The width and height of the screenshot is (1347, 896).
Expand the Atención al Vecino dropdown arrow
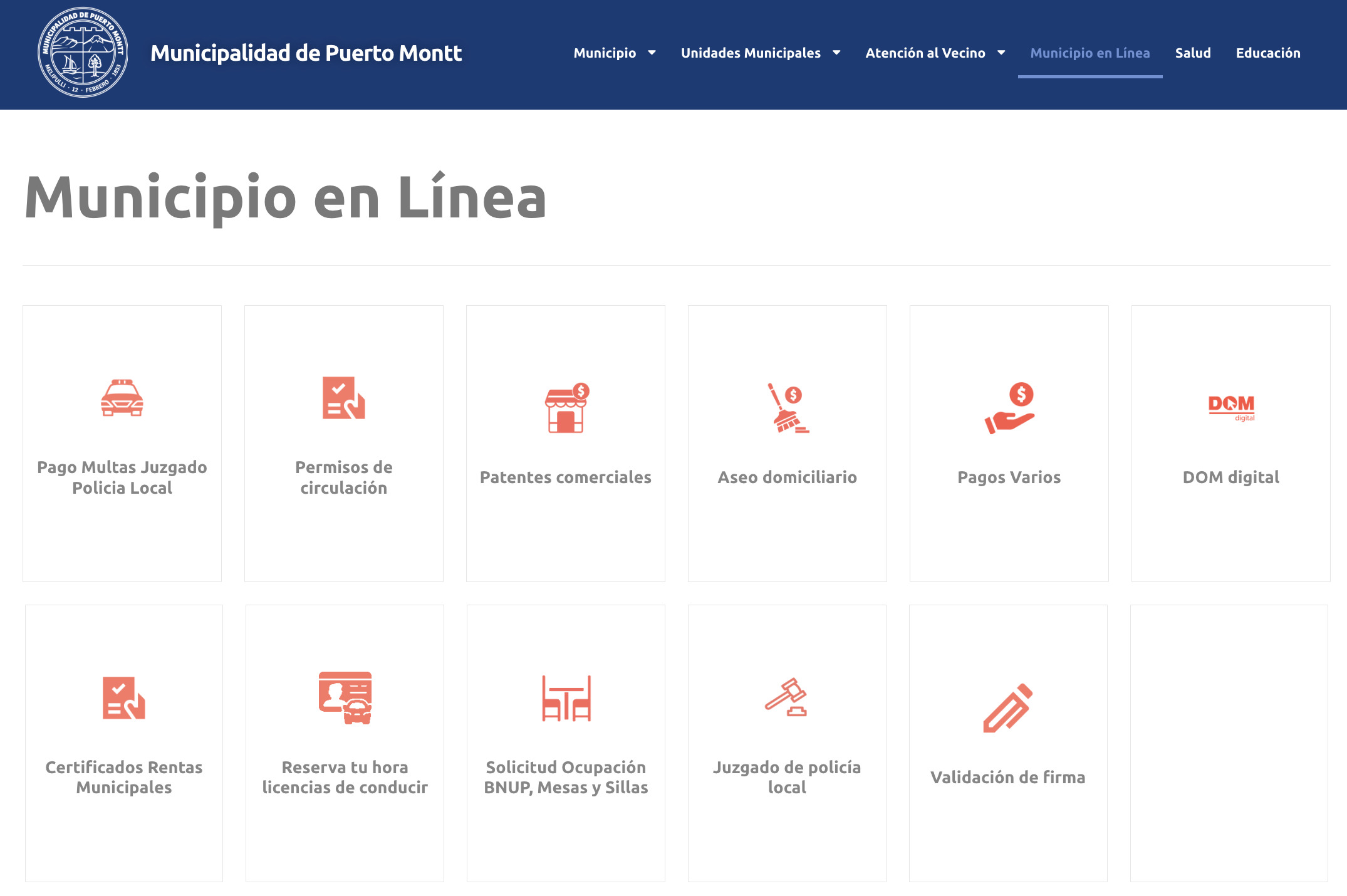[x=1001, y=53]
